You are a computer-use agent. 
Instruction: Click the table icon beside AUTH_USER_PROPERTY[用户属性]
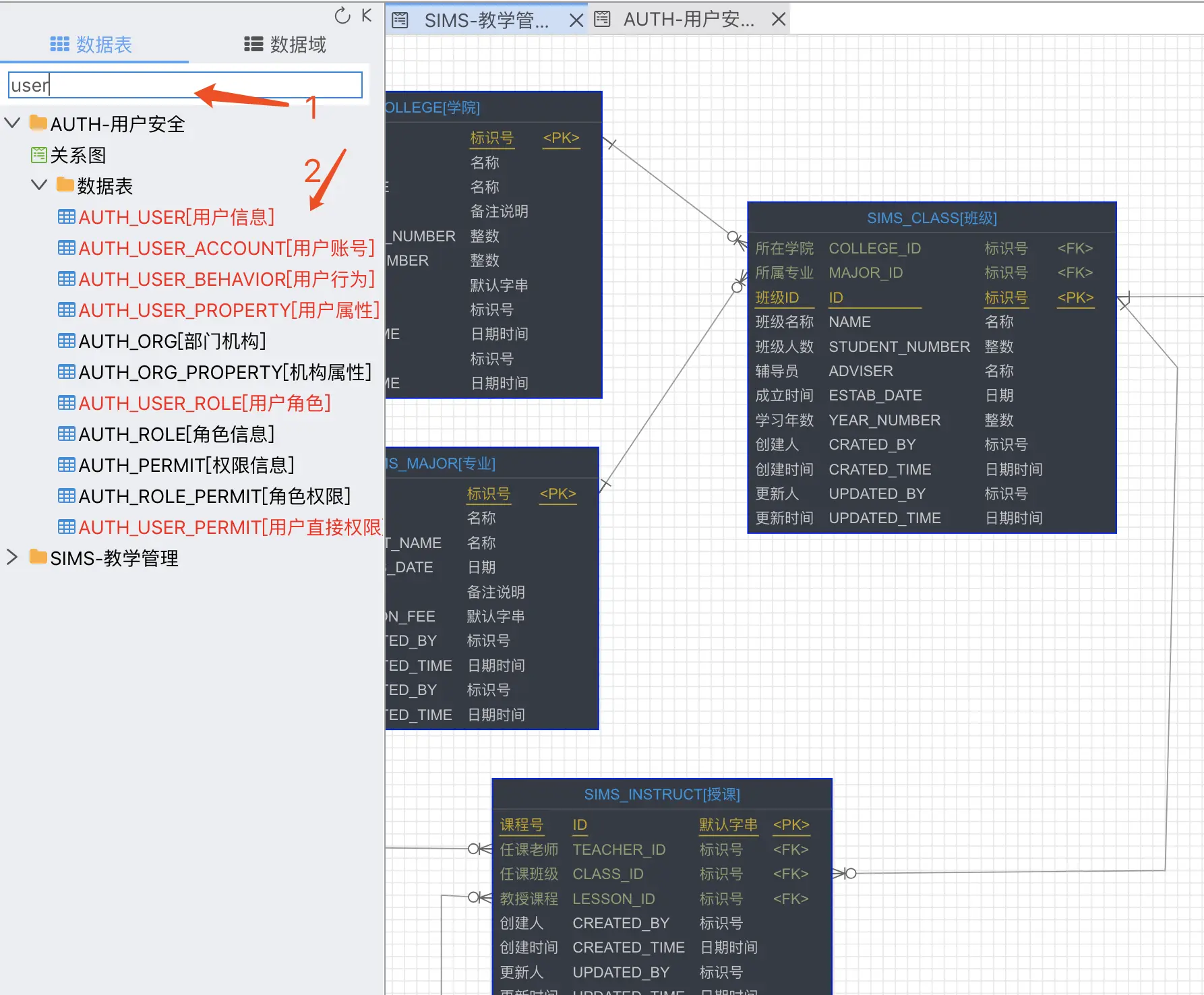pyautogui.click(x=67, y=309)
